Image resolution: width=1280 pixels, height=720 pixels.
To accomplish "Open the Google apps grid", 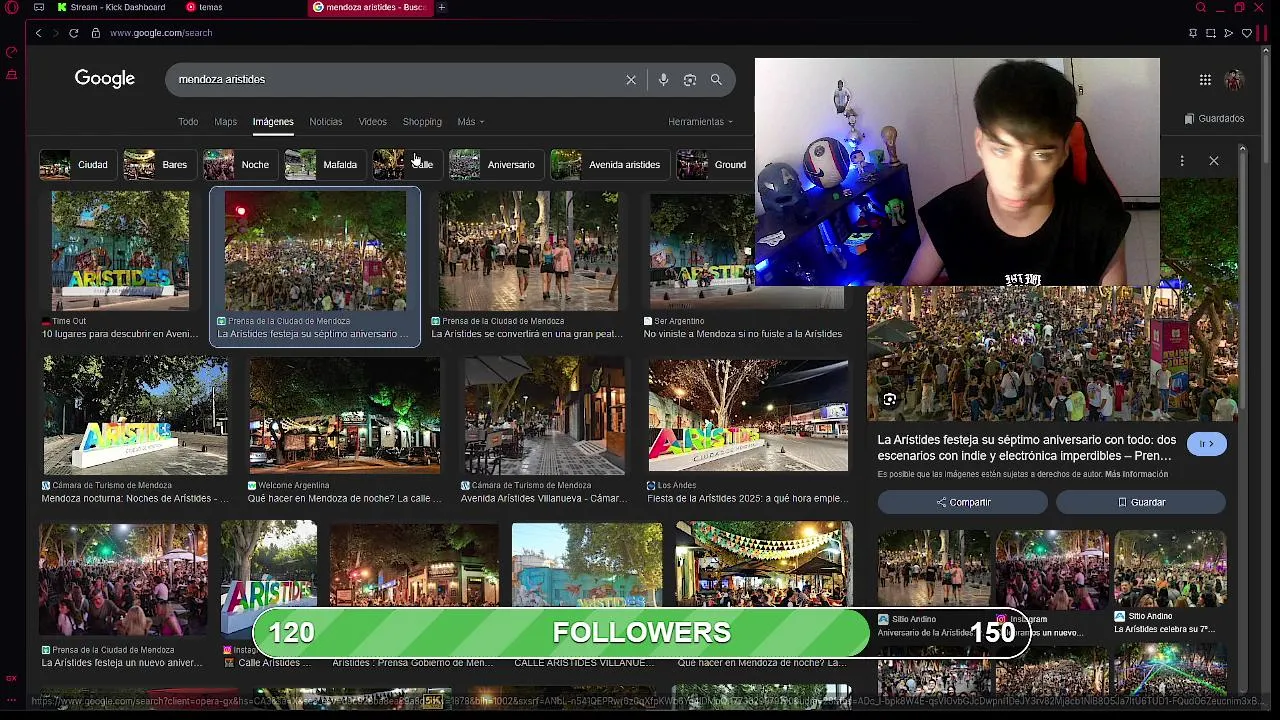I will coord(1205,80).
